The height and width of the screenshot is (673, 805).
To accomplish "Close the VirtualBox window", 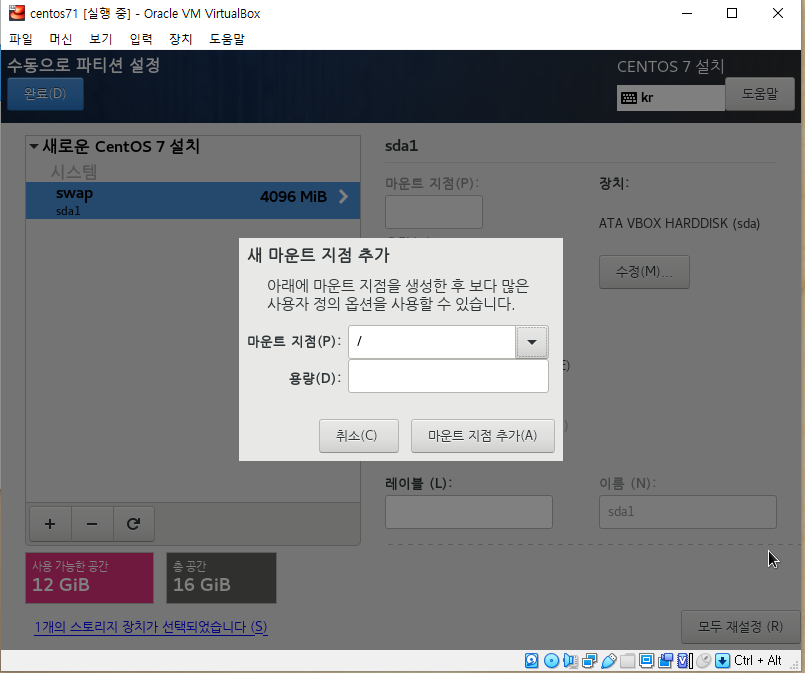I will [778, 13].
